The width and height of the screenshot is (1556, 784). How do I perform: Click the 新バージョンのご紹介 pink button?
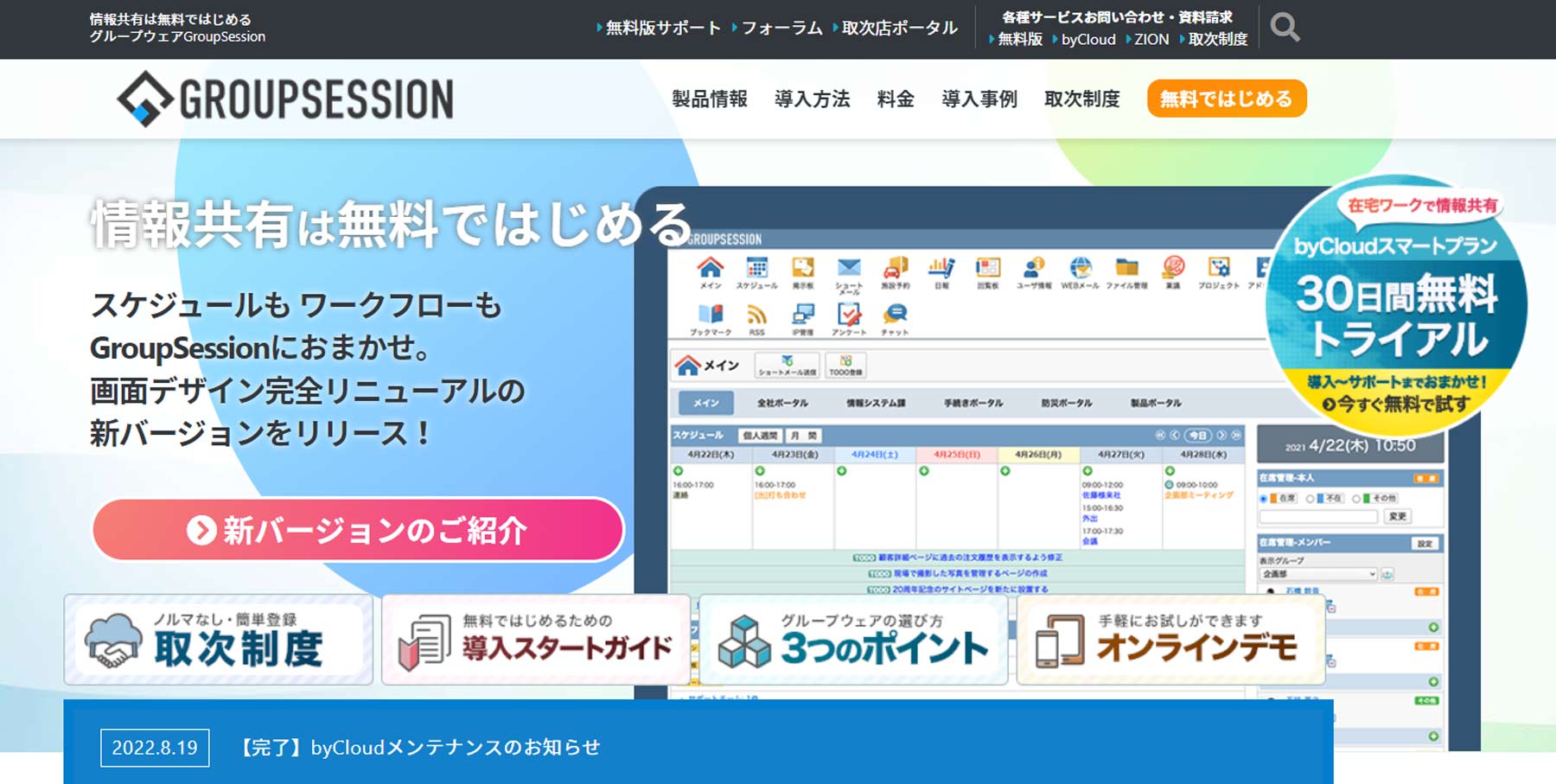[358, 530]
